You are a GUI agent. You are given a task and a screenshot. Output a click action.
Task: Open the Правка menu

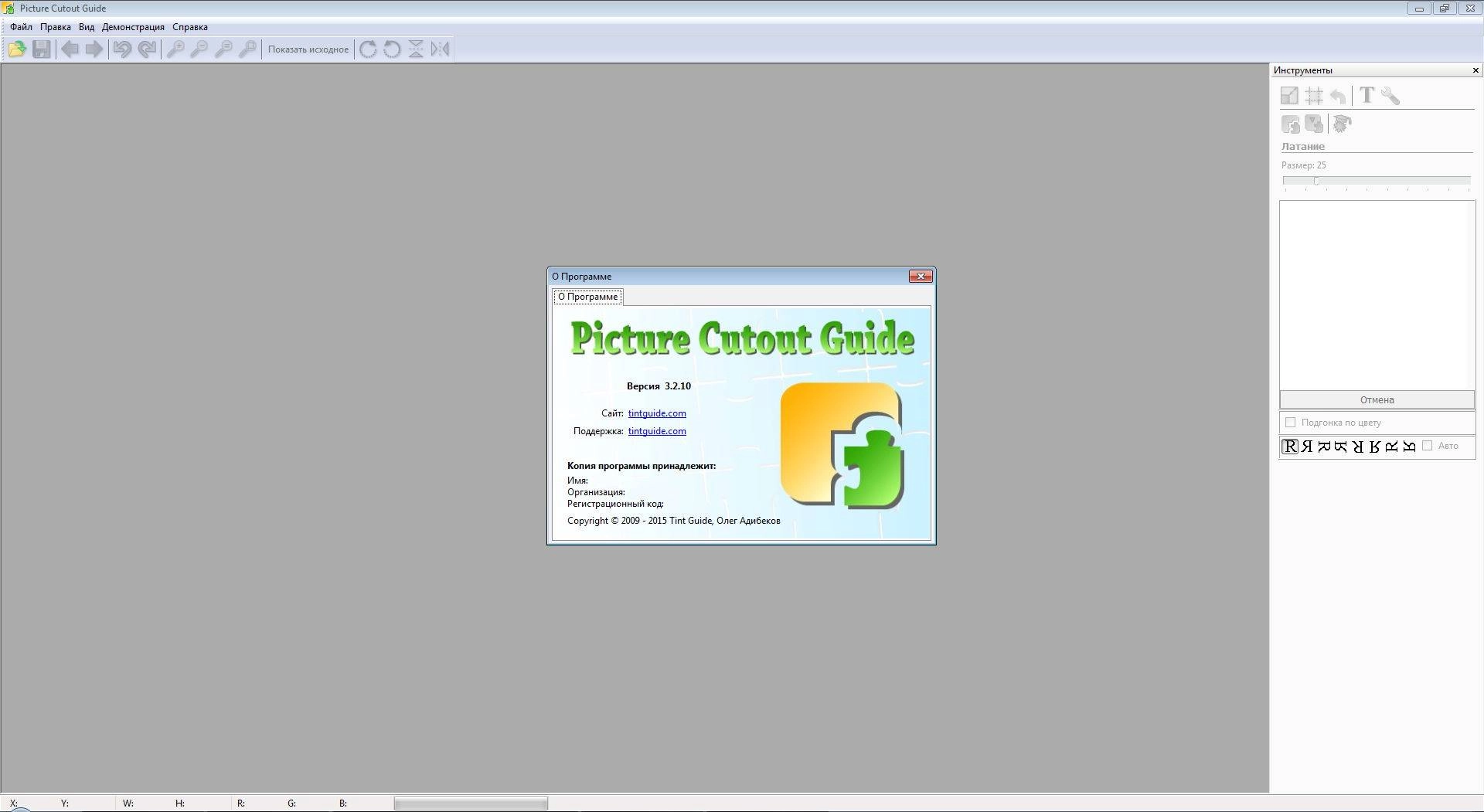[x=56, y=27]
